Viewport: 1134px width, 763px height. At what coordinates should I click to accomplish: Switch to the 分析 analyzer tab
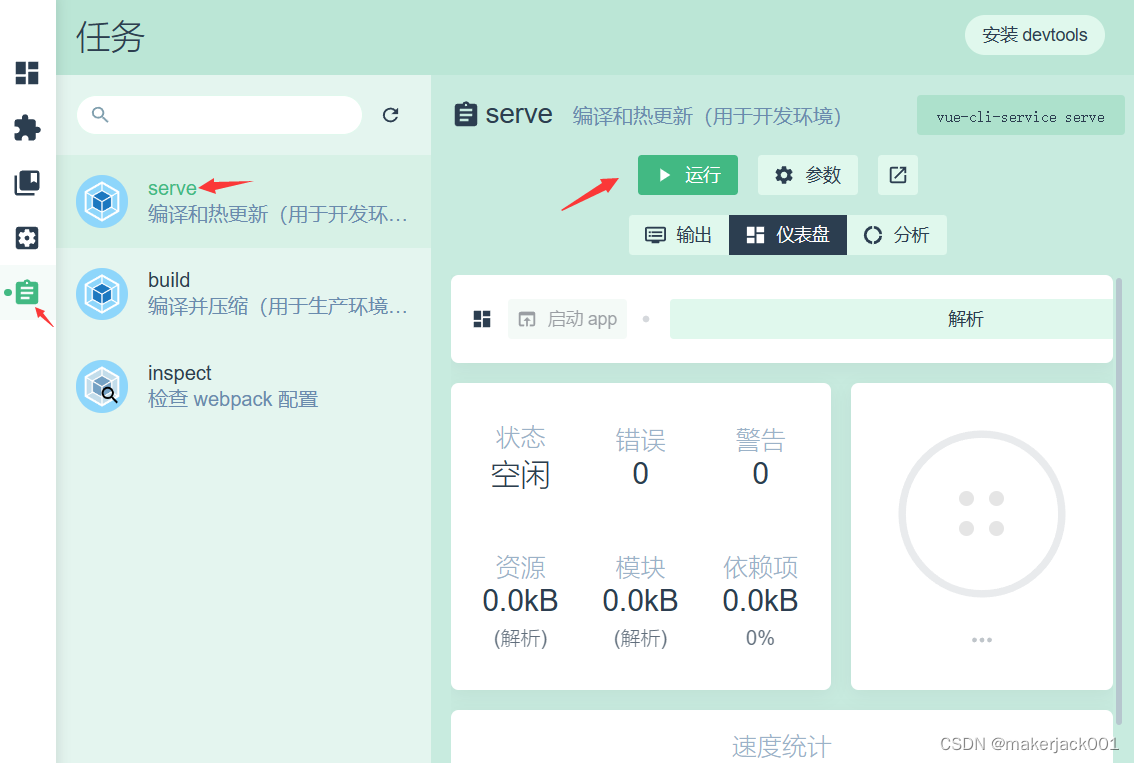(897, 235)
